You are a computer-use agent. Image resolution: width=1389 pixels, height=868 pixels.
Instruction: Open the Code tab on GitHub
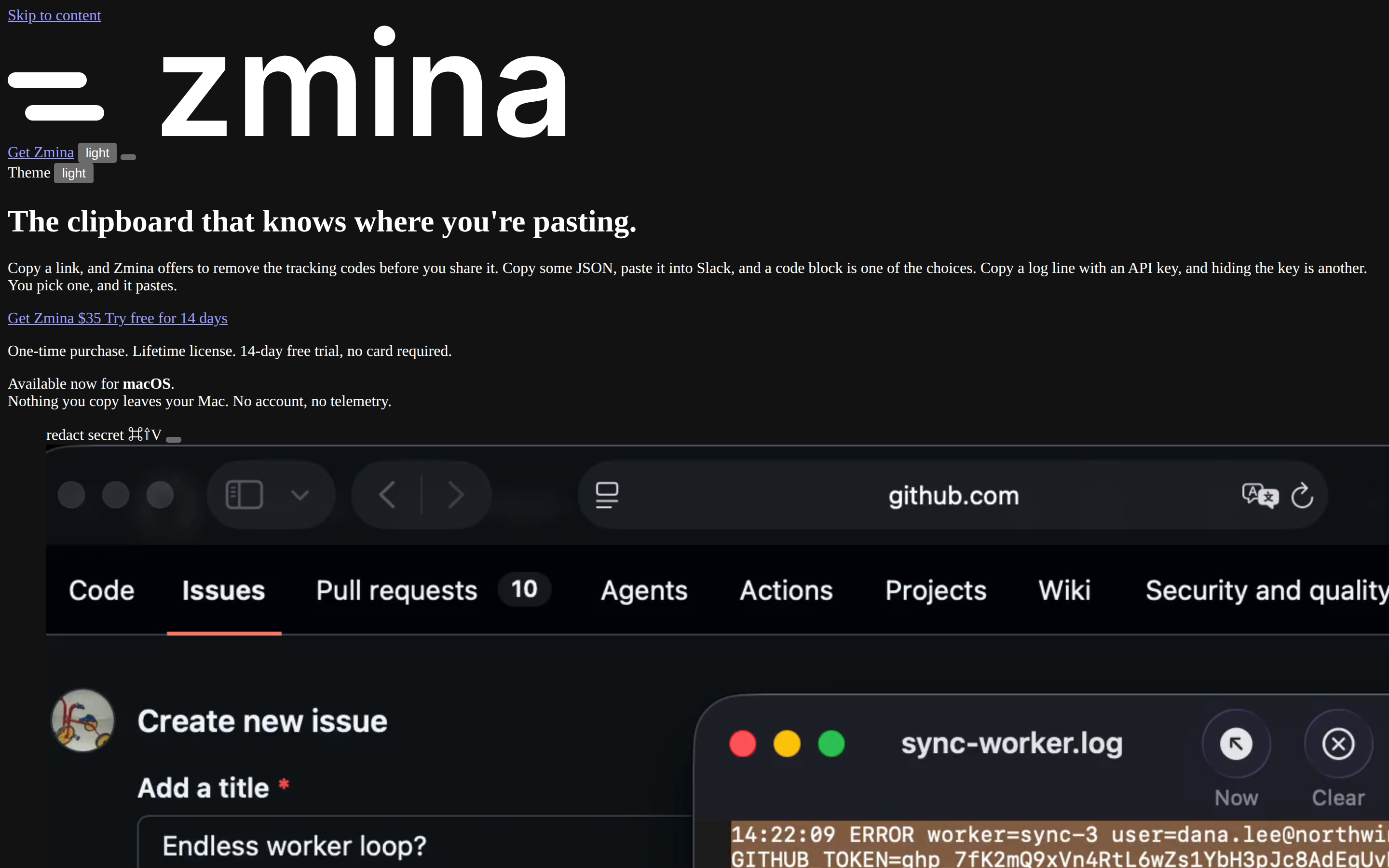click(102, 590)
